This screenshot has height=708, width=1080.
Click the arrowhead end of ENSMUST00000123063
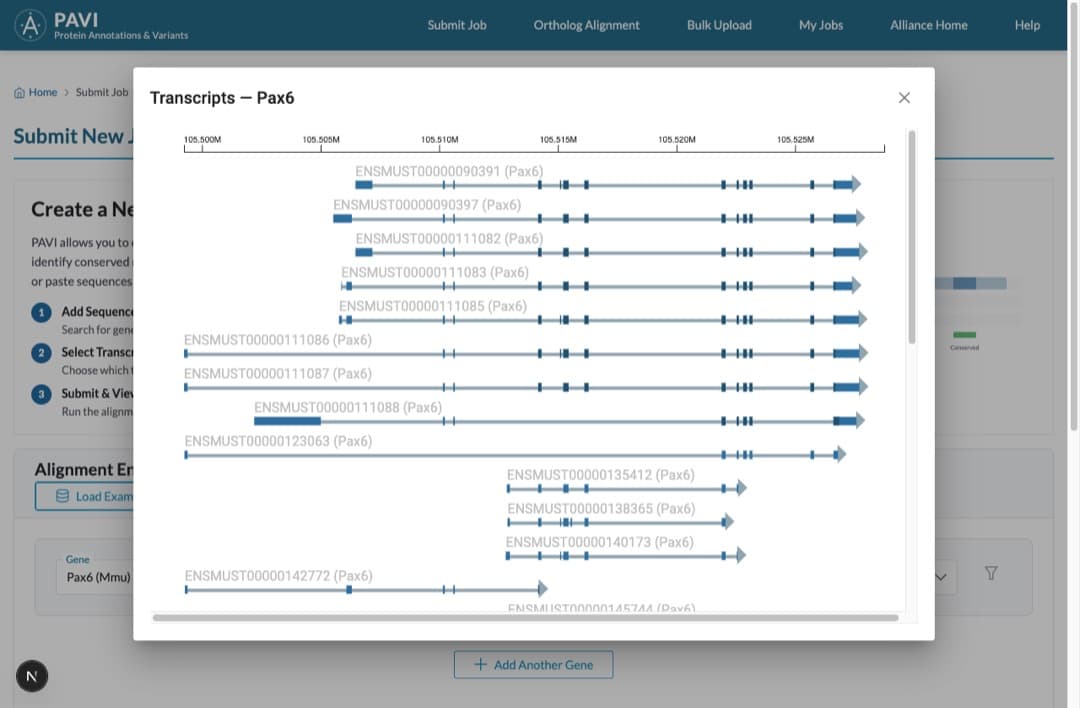[x=840, y=454]
